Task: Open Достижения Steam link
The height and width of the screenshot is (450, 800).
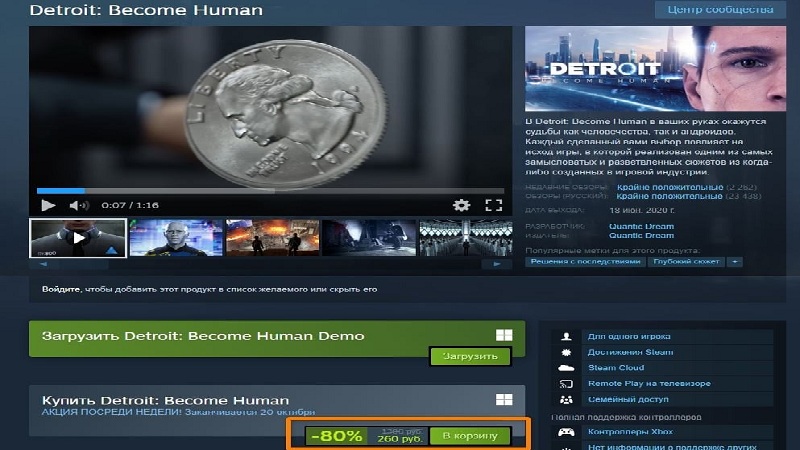Action: [x=630, y=352]
